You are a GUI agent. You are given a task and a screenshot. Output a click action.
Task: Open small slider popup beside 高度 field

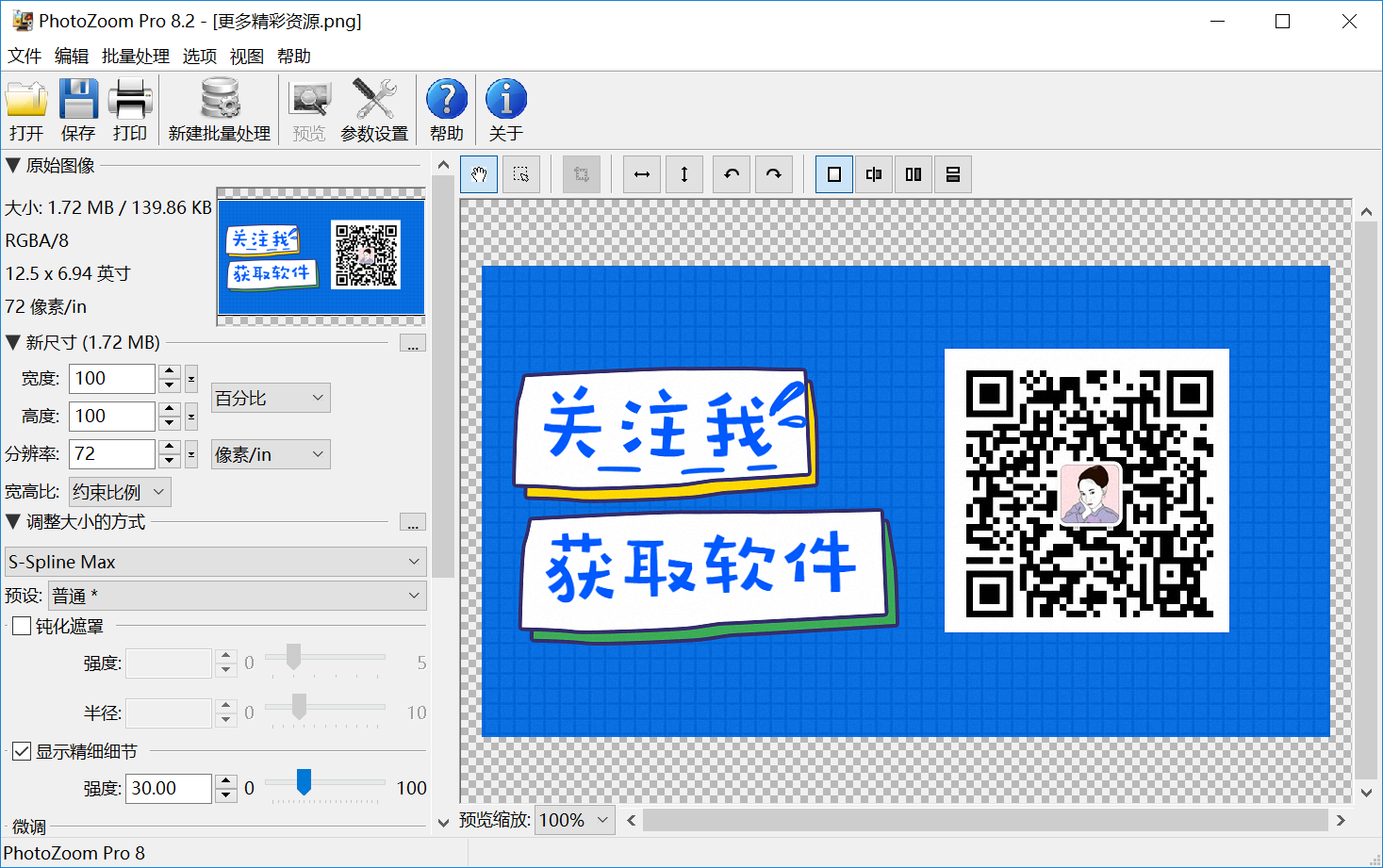click(x=191, y=417)
